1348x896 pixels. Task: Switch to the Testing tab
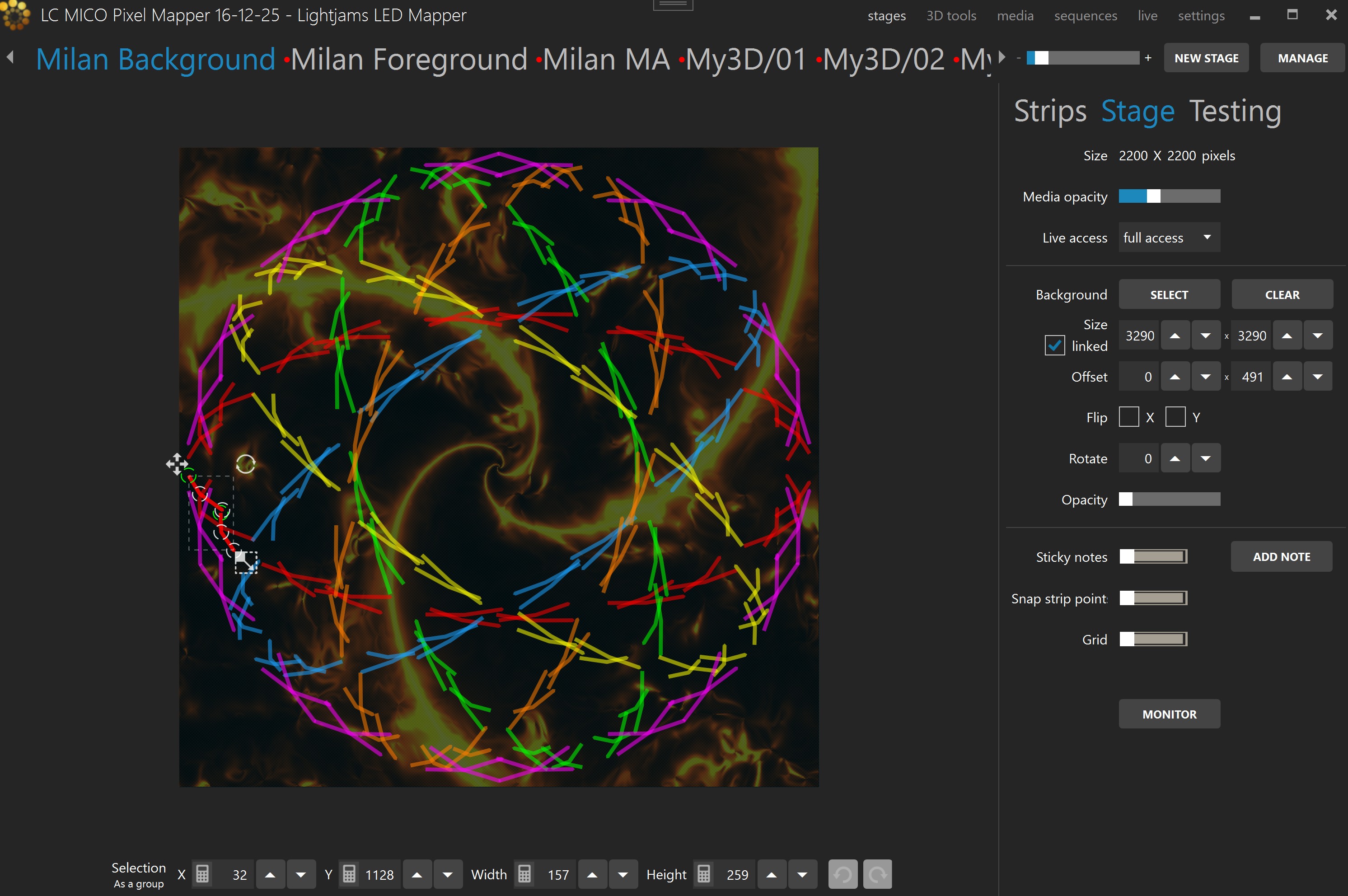point(1235,111)
